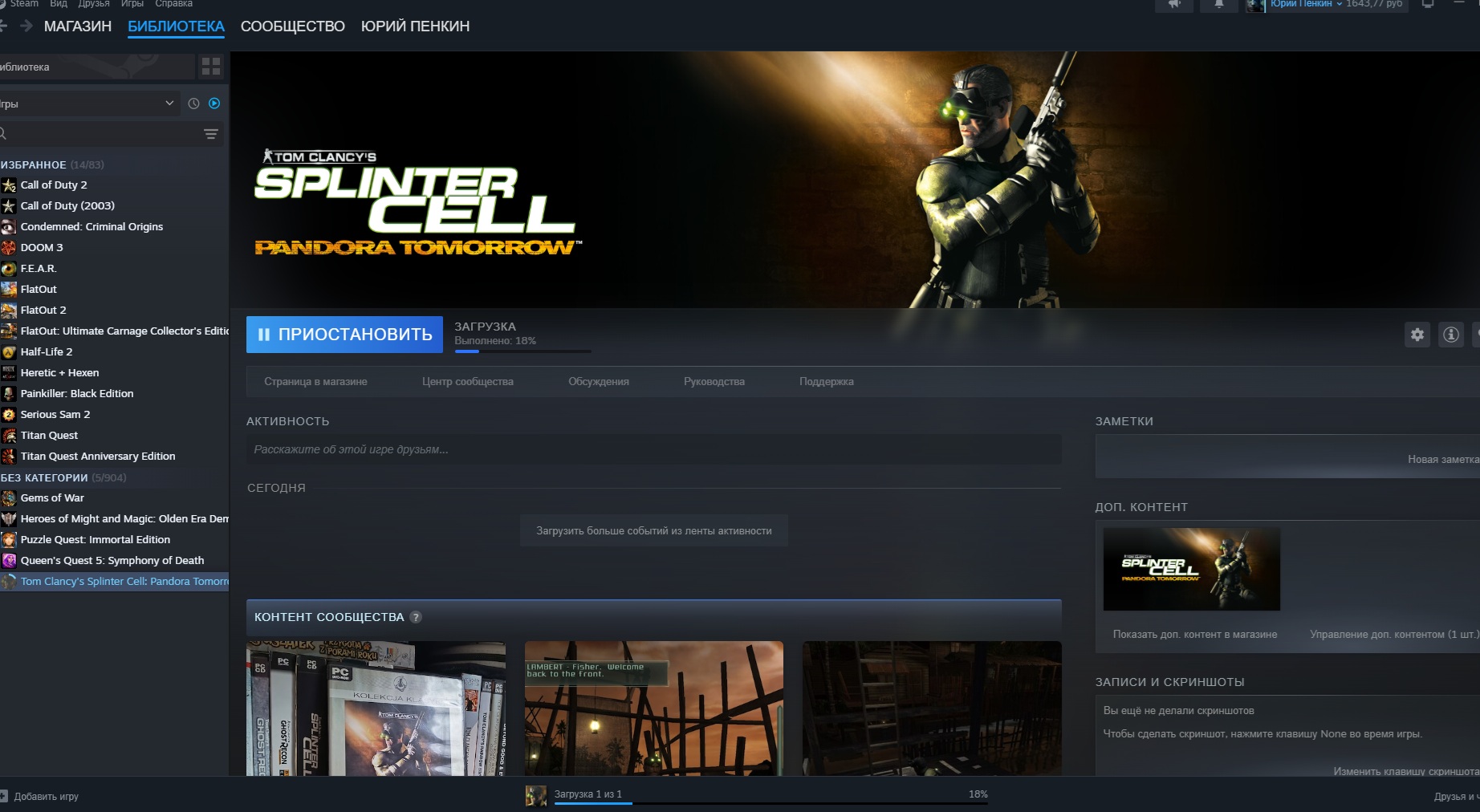Select Heroes of Might and Magic: Olden Era
Viewport: 1480px width, 812px height.
point(114,519)
